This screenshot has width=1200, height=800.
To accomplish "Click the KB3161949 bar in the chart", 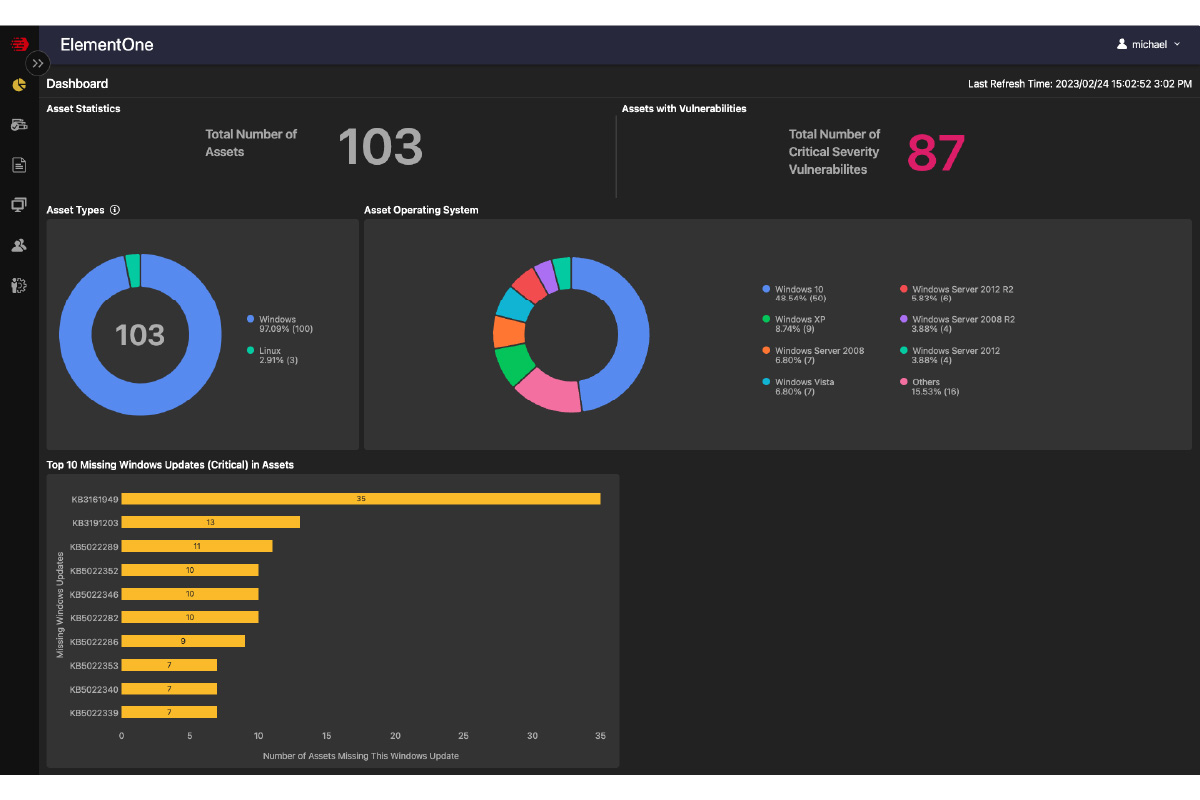I will [361, 498].
